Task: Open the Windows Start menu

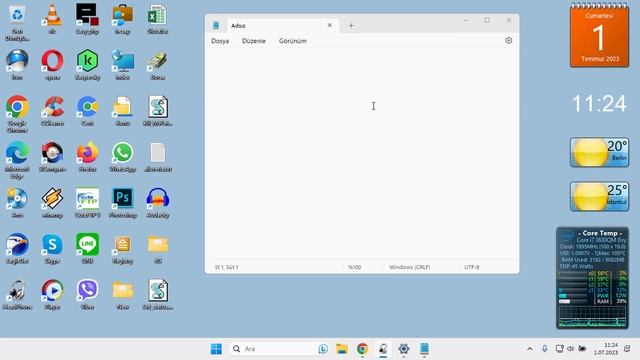Action: [x=216, y=349]
